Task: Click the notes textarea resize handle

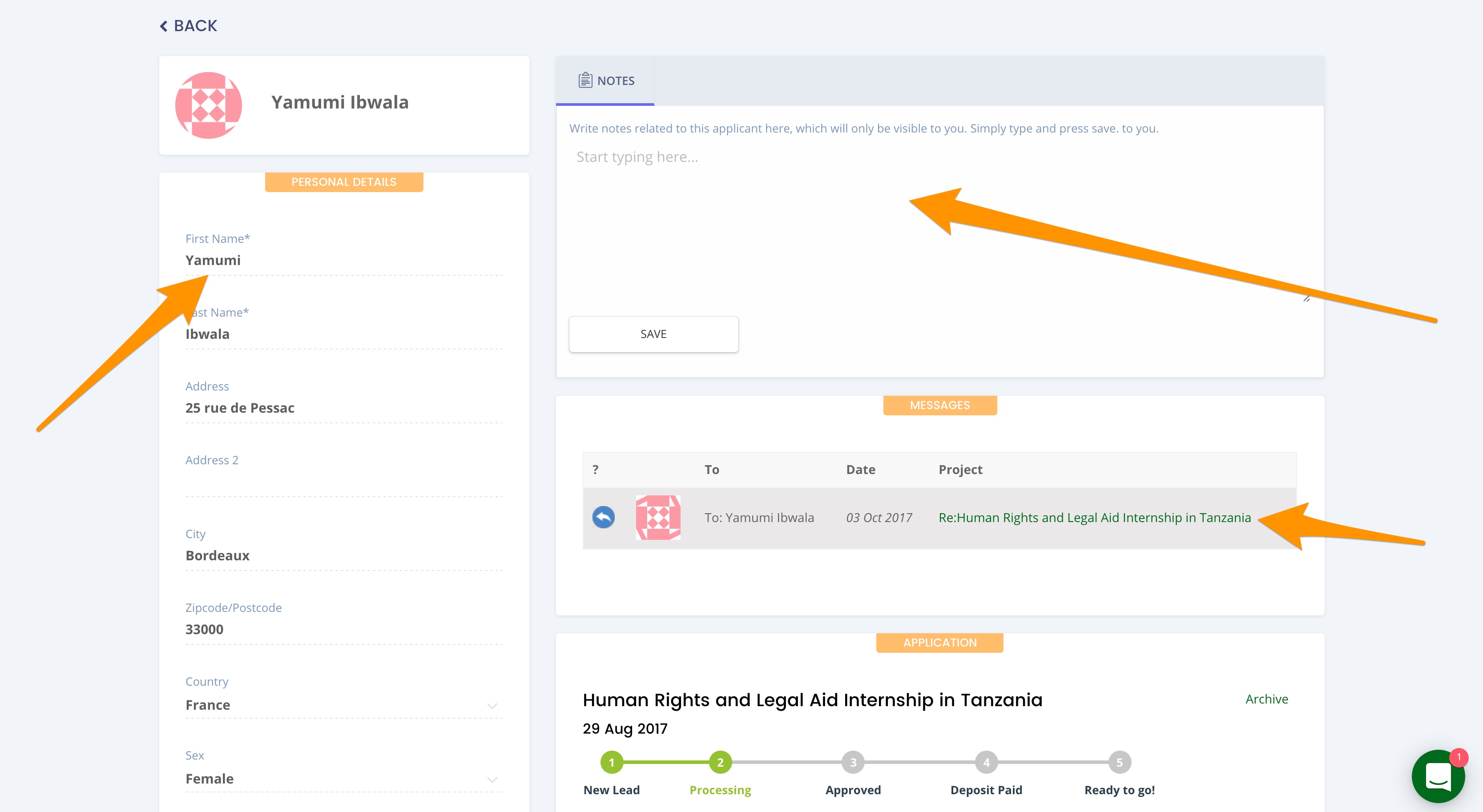Action: pos(1306,298)
